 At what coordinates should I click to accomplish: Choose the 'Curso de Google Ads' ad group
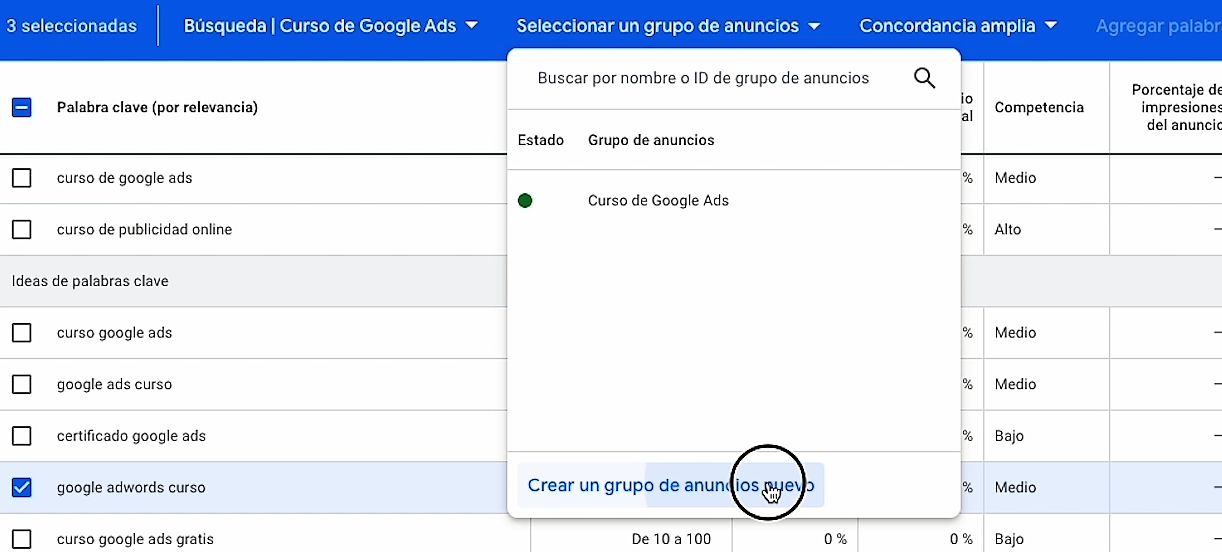[658, 201]
